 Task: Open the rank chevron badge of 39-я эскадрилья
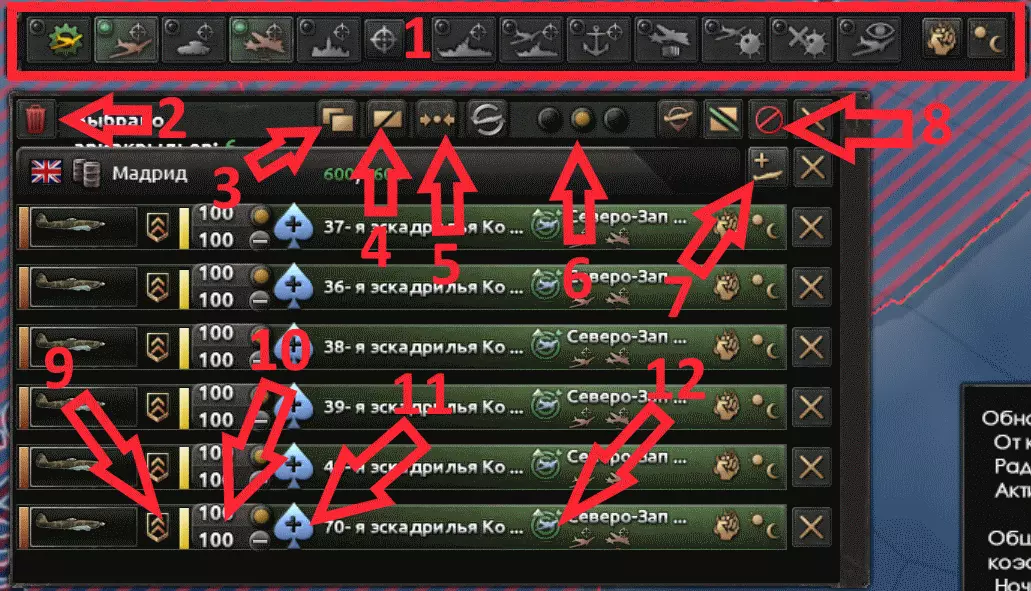156,407
